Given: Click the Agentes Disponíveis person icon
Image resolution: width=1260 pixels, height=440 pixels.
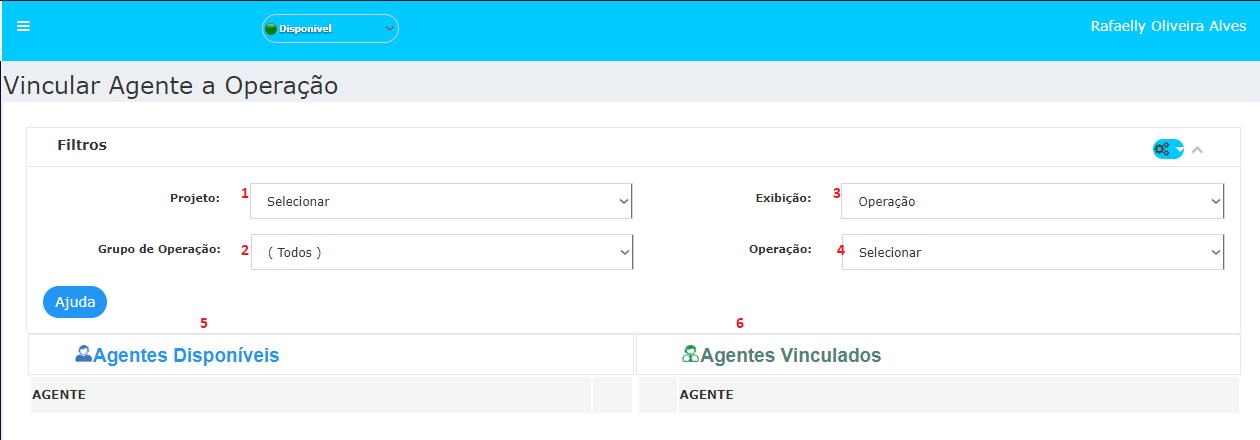Looking at the screenshot, I should coord(84,353).
